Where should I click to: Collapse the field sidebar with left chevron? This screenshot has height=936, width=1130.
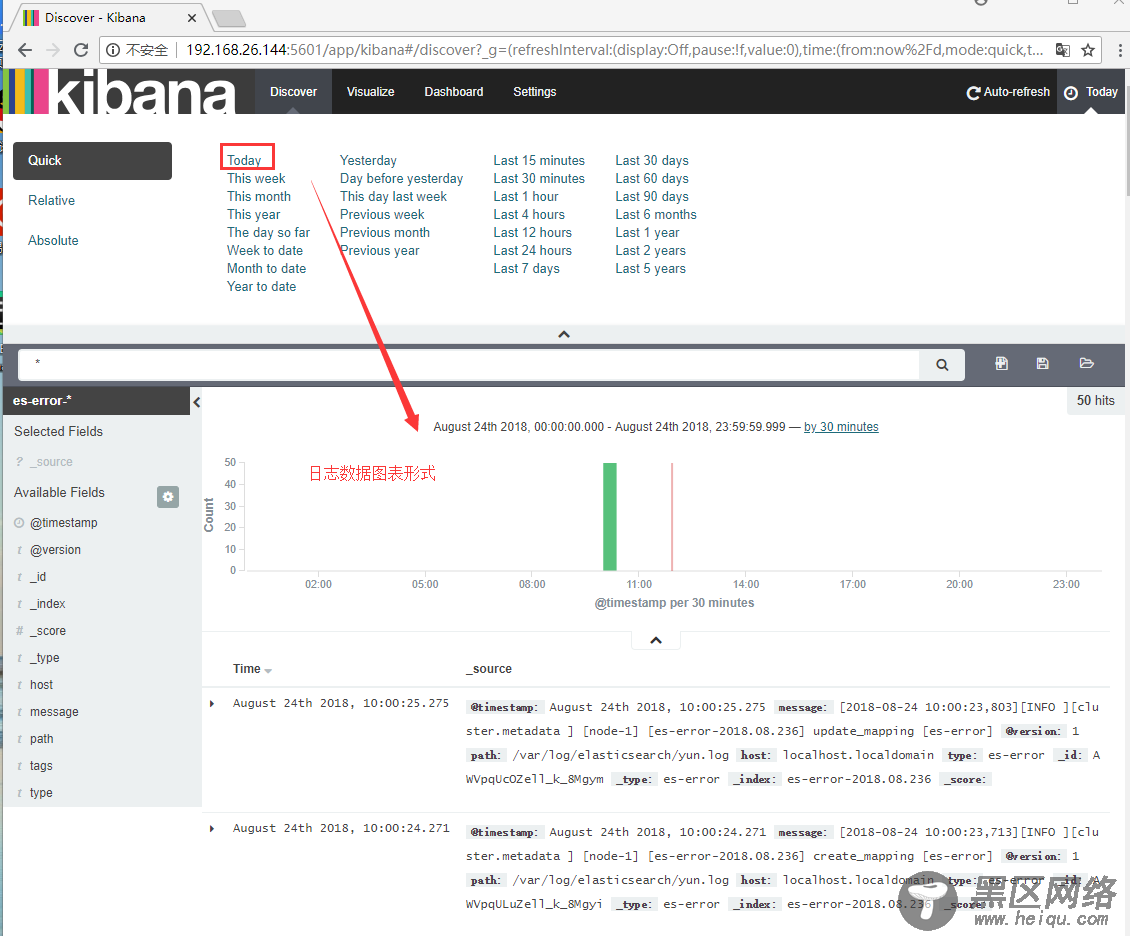(x=196, y=402)
